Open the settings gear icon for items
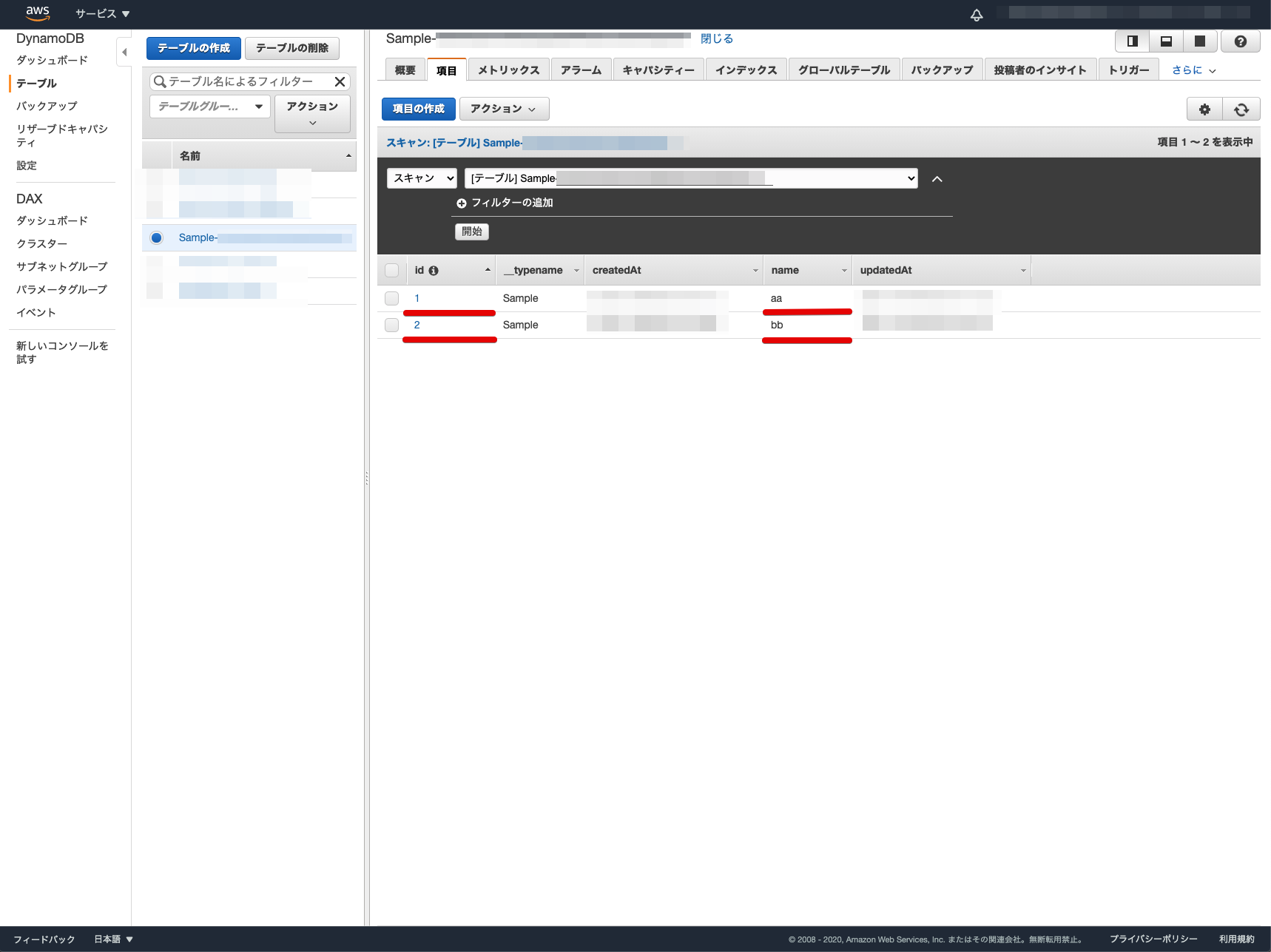Screen dimensions: 1271x952 (x=1204, y=109)
